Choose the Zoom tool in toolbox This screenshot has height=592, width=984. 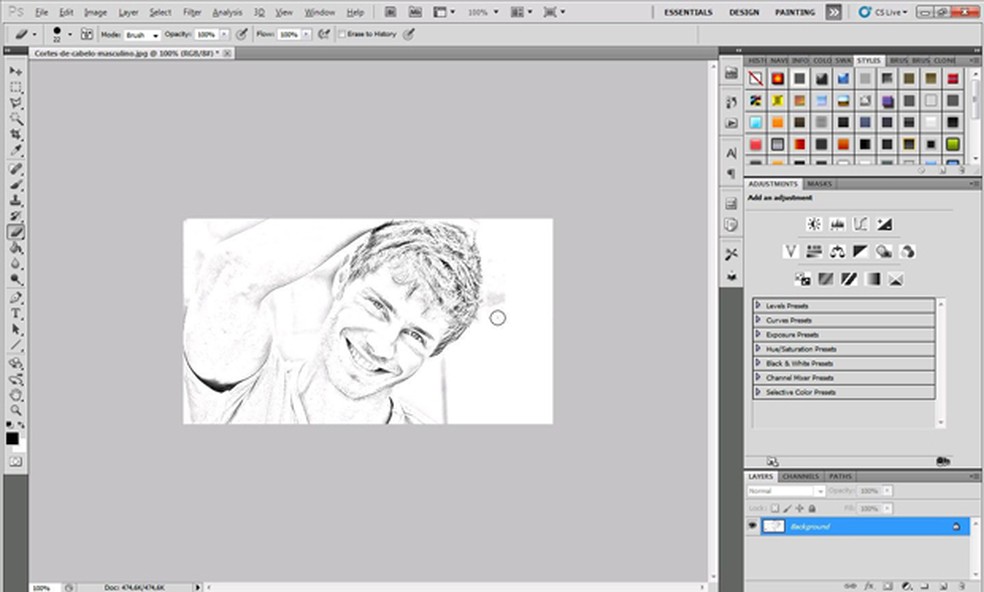16,409
